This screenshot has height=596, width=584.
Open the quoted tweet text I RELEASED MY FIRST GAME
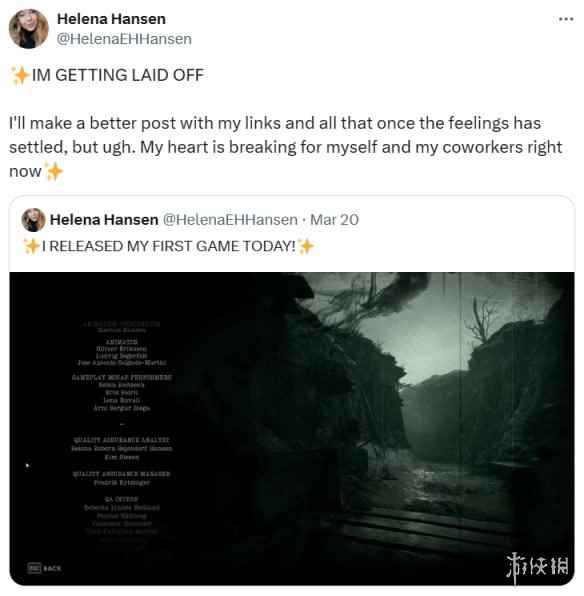[169, 246]
